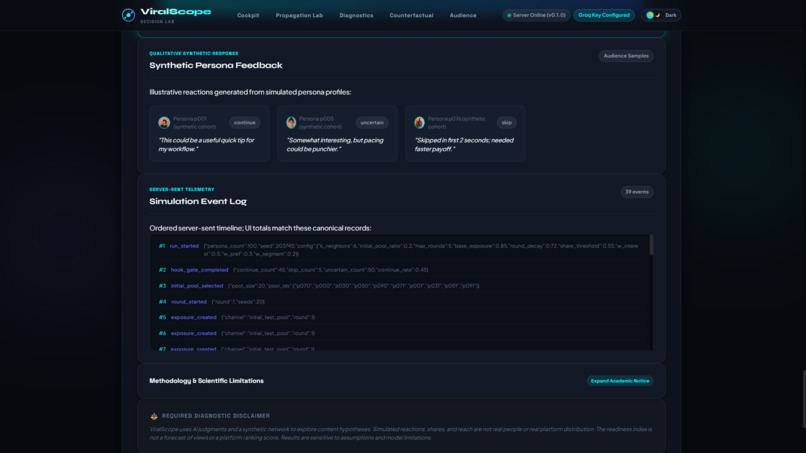Click the Required Diagnostic Disclaimer label
806x453 pixels.
click(x=215, y=416)
